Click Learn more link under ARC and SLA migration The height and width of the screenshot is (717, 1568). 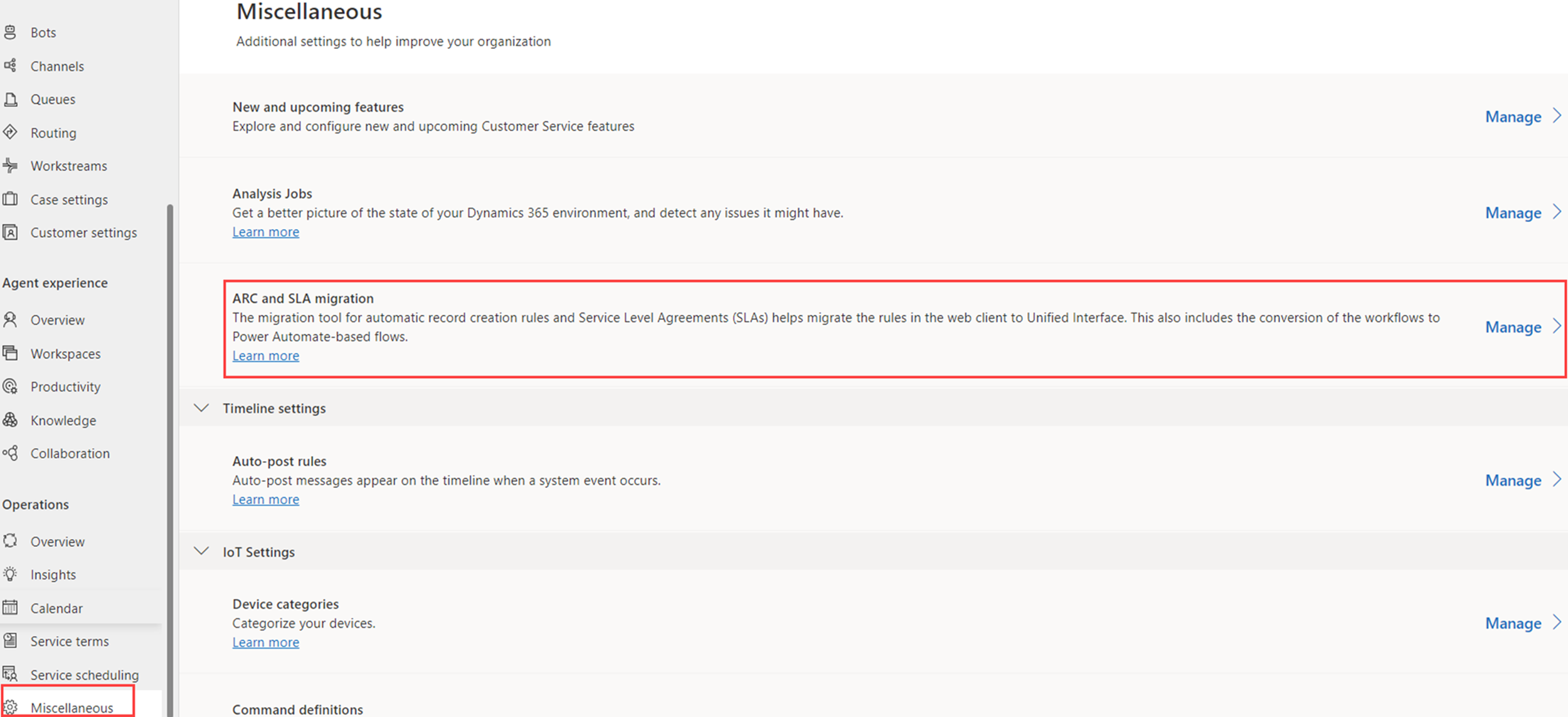(265, 355)
